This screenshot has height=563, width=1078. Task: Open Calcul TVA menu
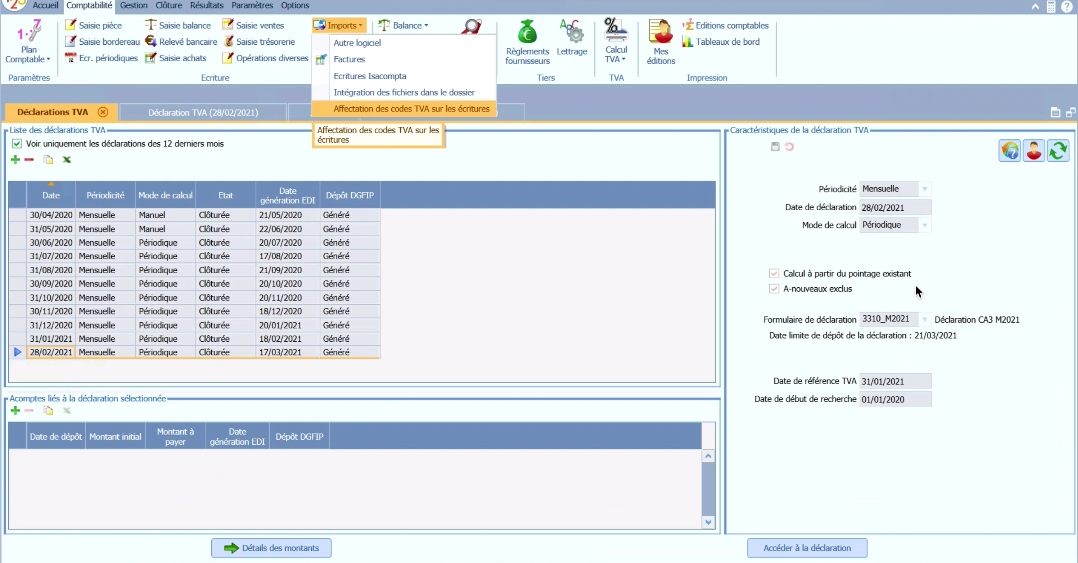pos(616,41)
